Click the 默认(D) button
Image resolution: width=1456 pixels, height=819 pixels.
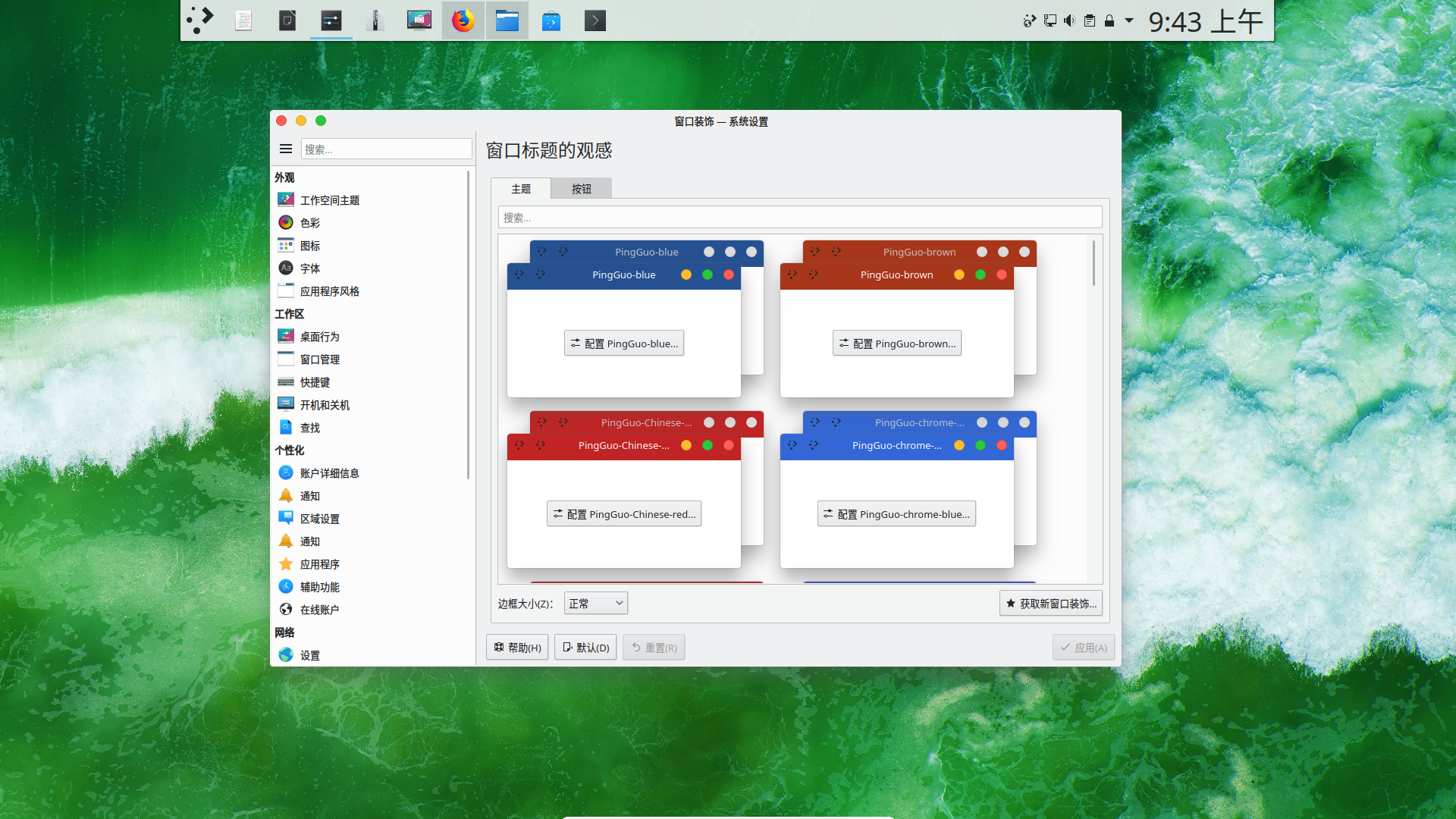click(x=585, y=648)
